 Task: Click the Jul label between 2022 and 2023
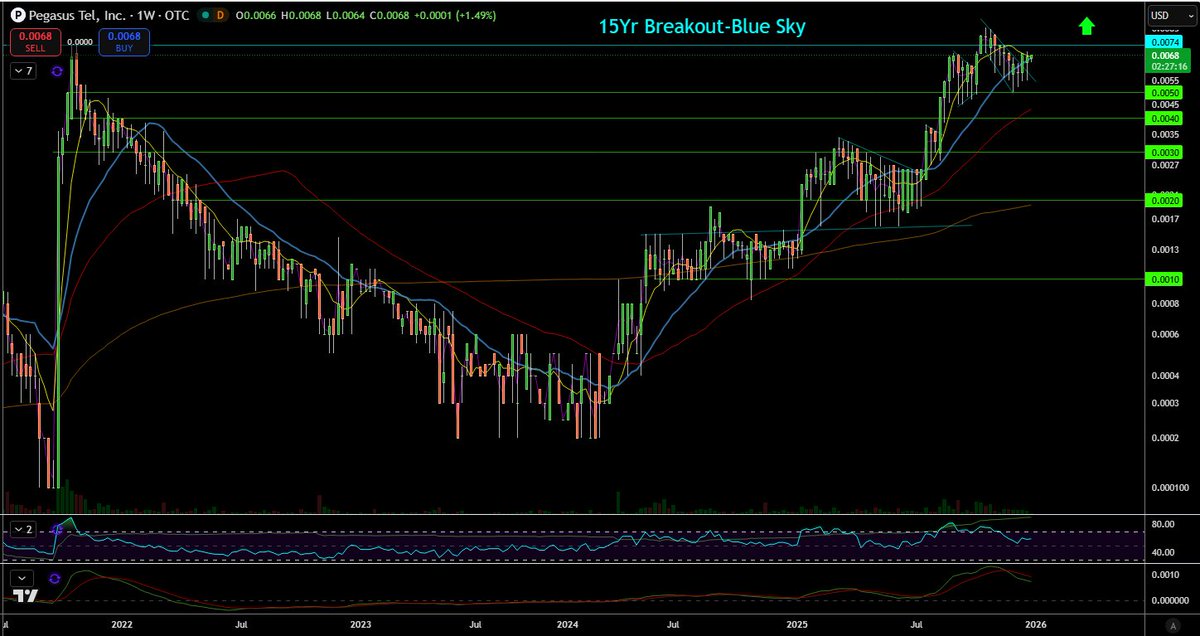coord(241,623)
